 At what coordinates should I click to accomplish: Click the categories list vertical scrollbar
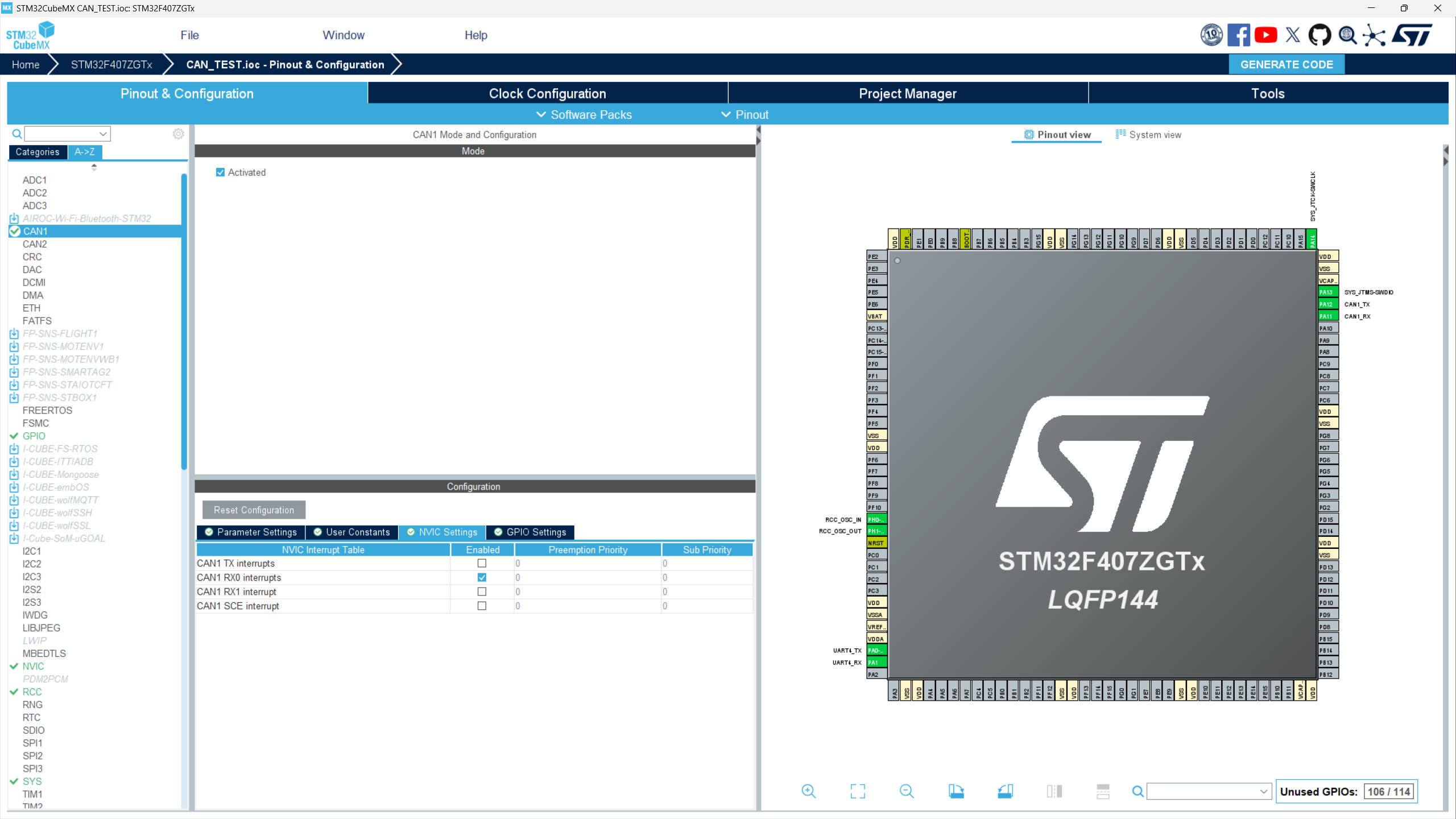click(184, 321)
